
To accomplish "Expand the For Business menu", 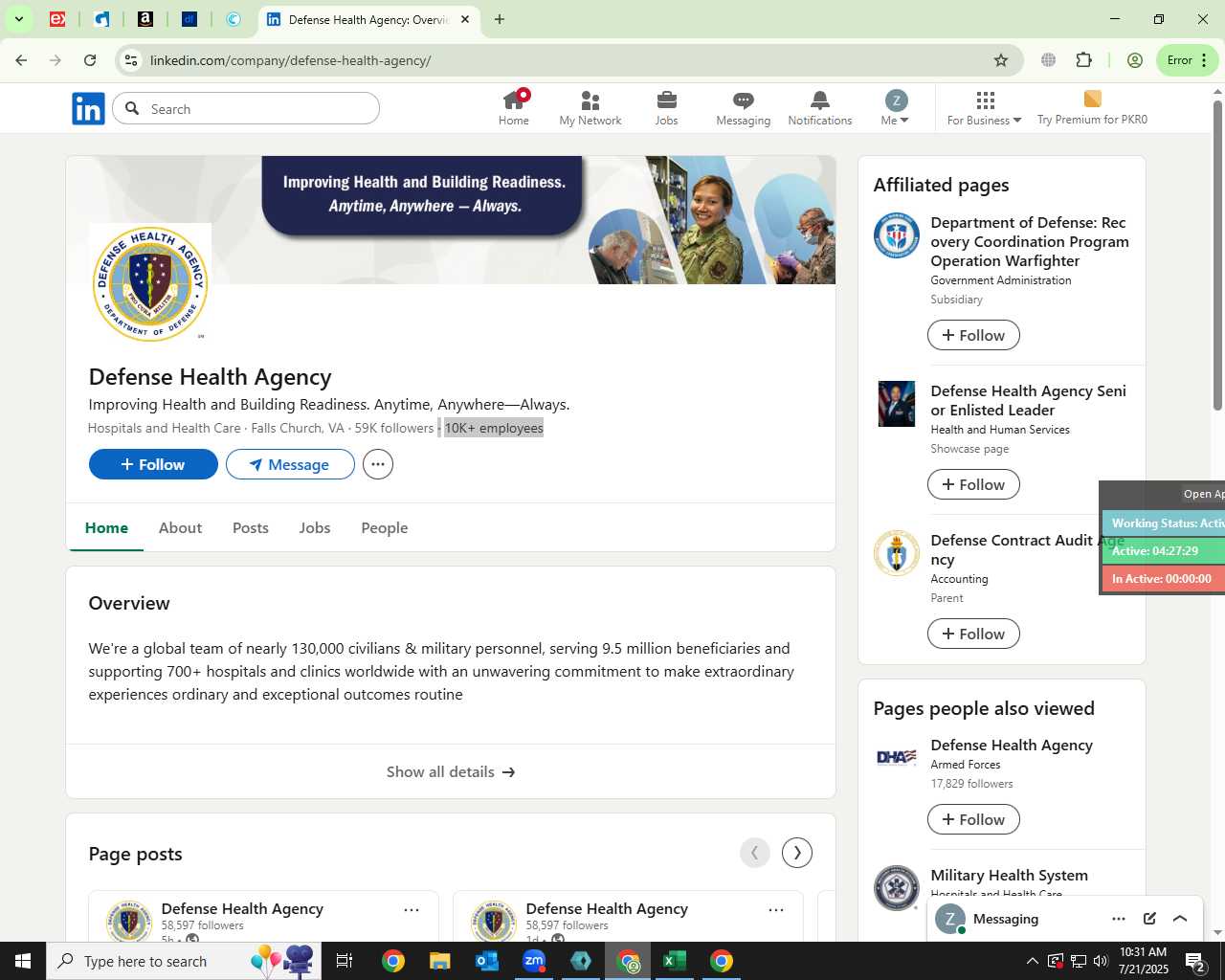I will click(x=985, y=108).
